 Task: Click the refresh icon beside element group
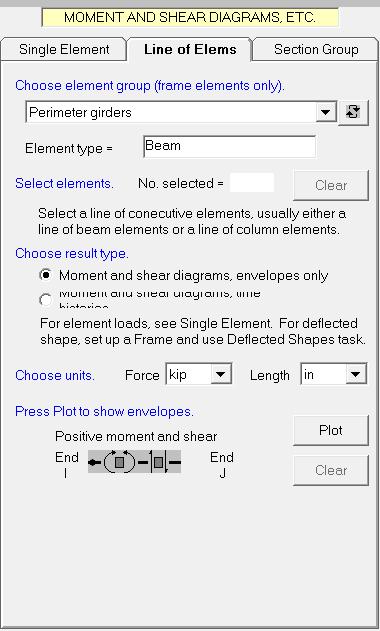[353, 113]
